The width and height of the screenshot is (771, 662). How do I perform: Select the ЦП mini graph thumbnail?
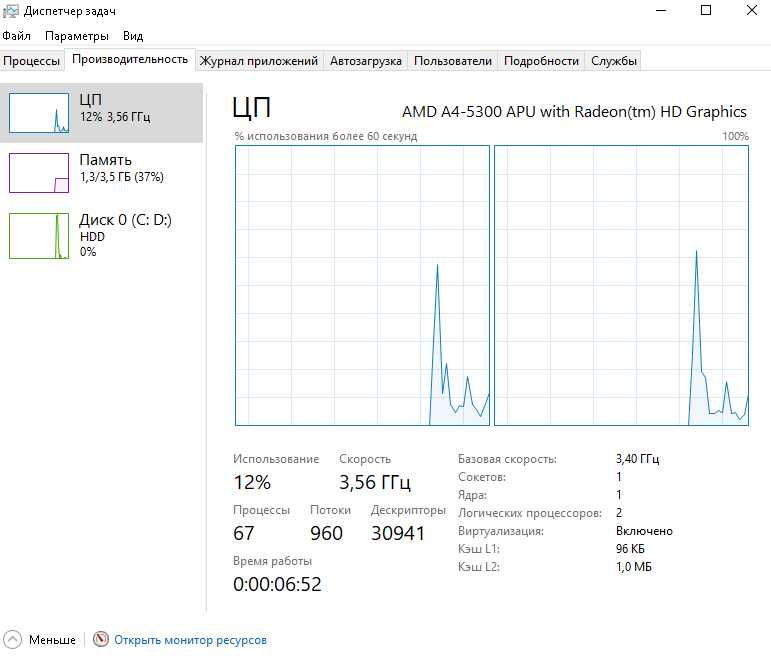click(x=39, y=113)
